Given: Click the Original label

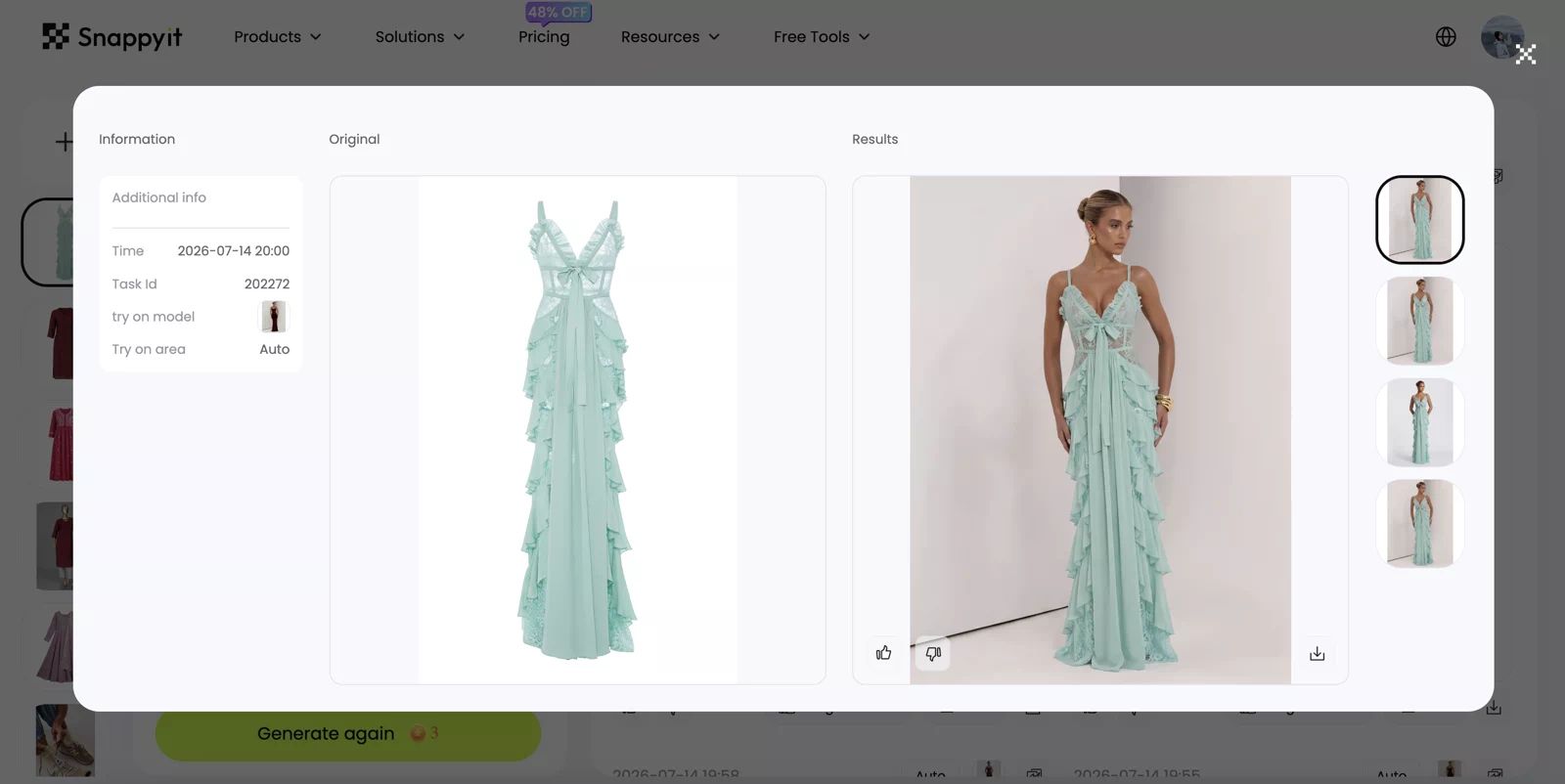Looking at the screenshot, I should point(354,139).
